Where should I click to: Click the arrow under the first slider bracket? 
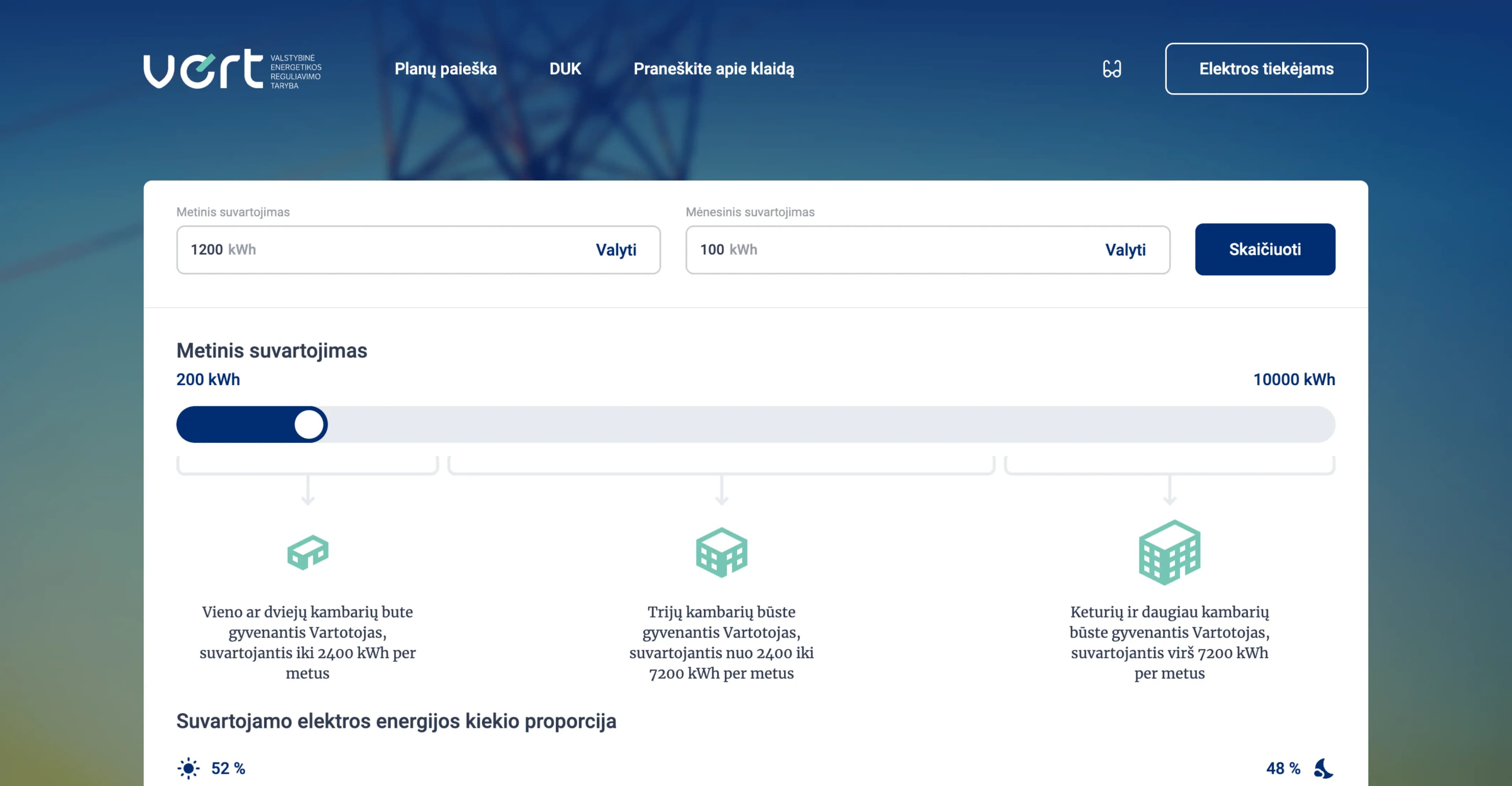[308, 491]
